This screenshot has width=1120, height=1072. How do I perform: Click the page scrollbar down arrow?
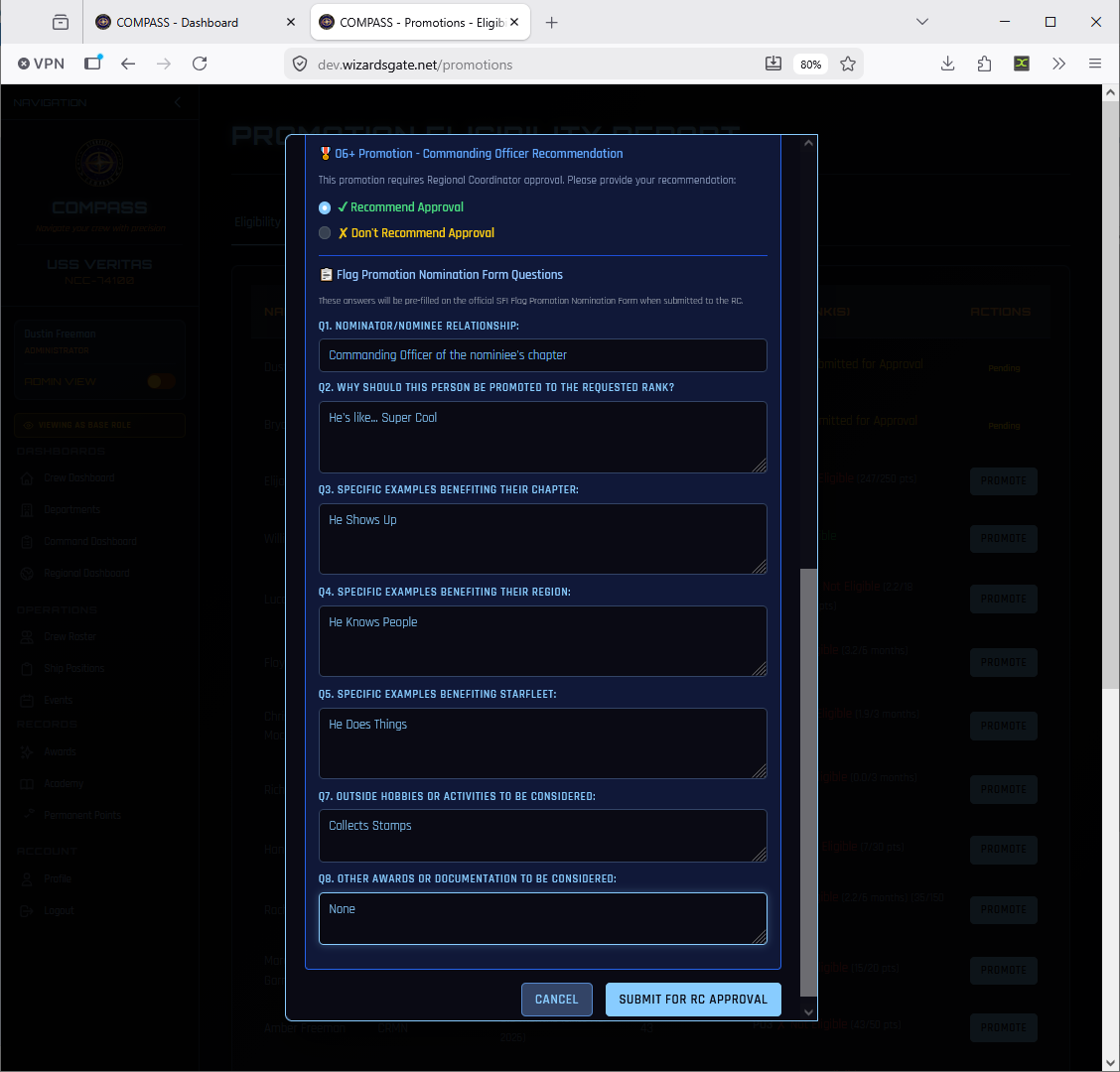pos(1110,1063)
